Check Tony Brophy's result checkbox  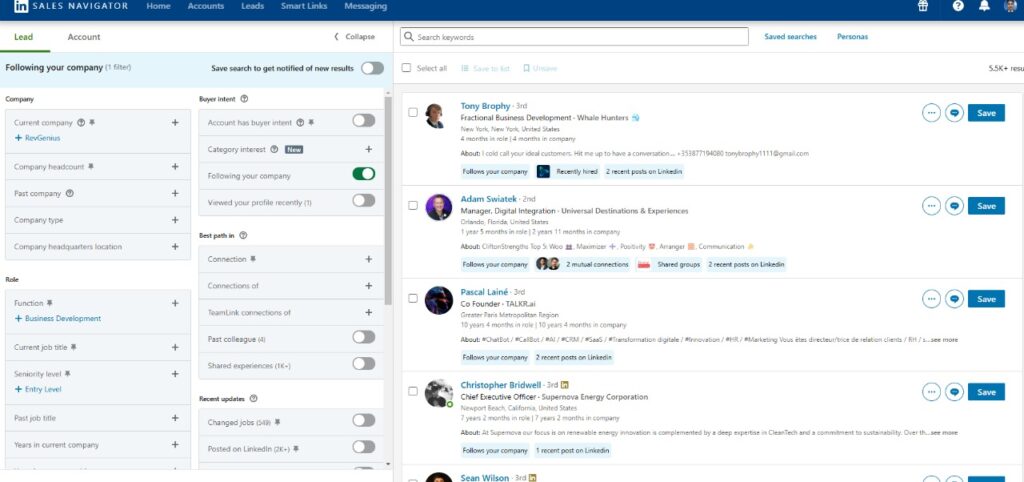[x=413, y=112]
